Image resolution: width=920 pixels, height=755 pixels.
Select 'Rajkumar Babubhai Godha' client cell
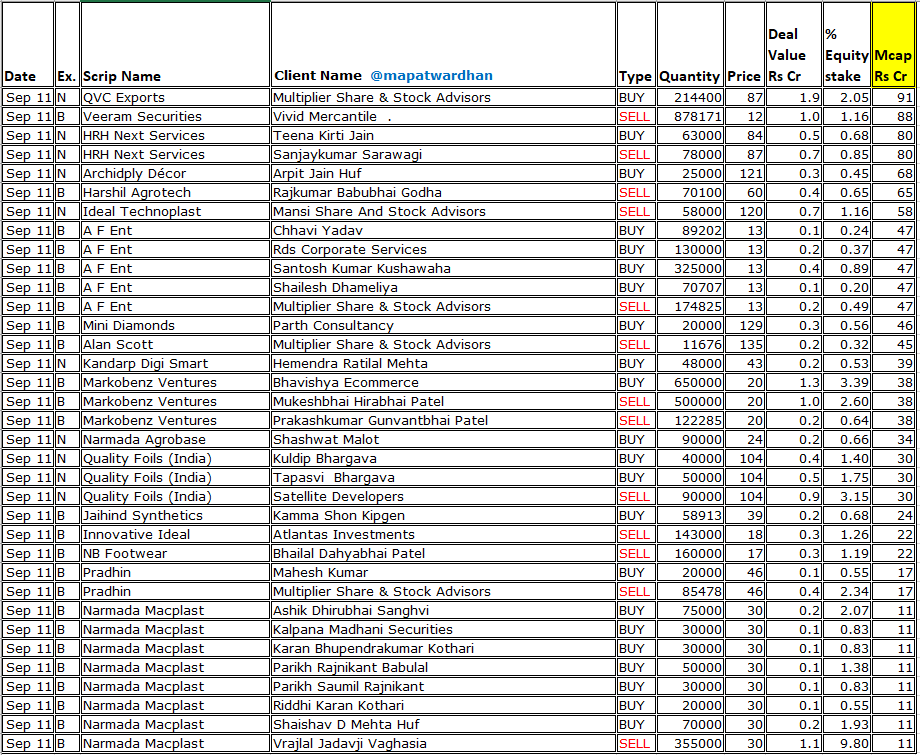(x=443, y=192)
